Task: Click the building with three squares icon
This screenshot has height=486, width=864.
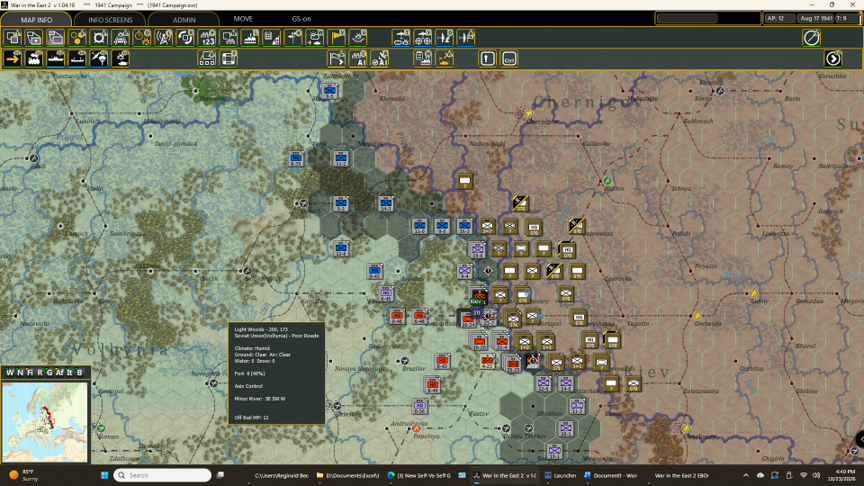Action: click(x=207, y=58)
